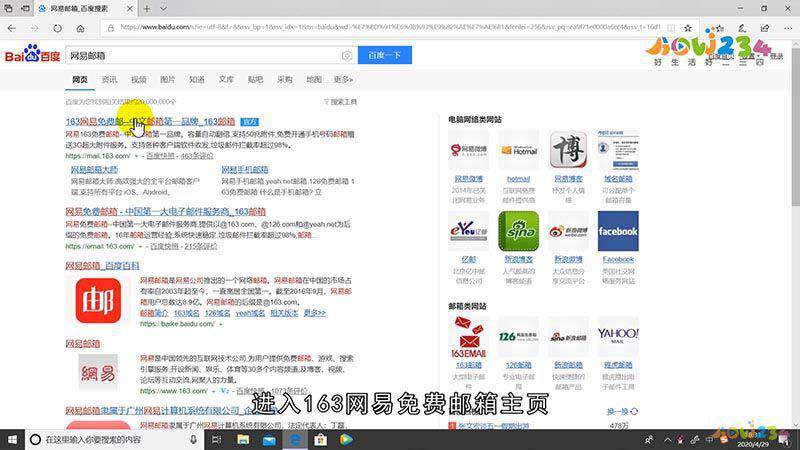Switch to the 视频 tab
The height and width of the screenshot is (450, 800).
[138, 80]
